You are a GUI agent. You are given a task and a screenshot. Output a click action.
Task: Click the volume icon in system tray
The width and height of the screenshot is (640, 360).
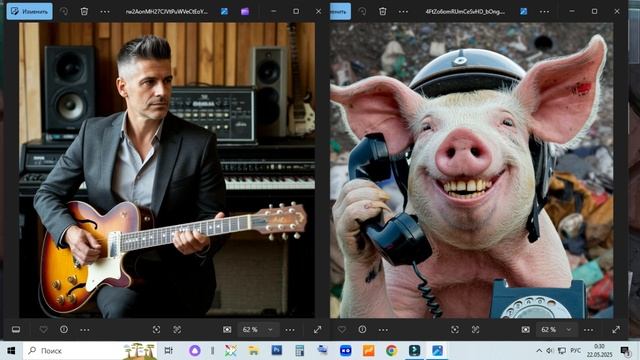(x=550, y=351)
